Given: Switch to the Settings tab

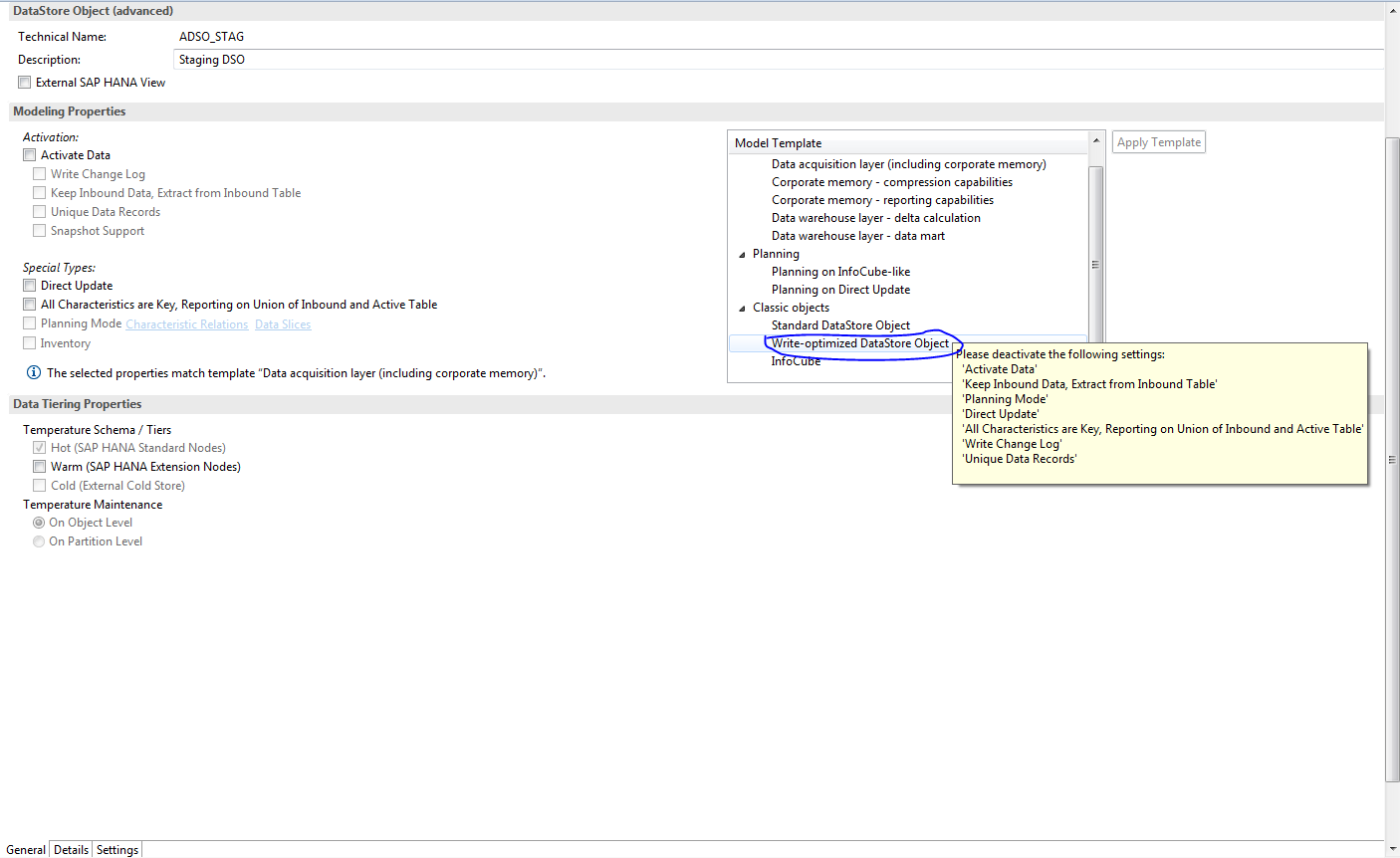Looking at the screenshot, I should pos(117,849).
